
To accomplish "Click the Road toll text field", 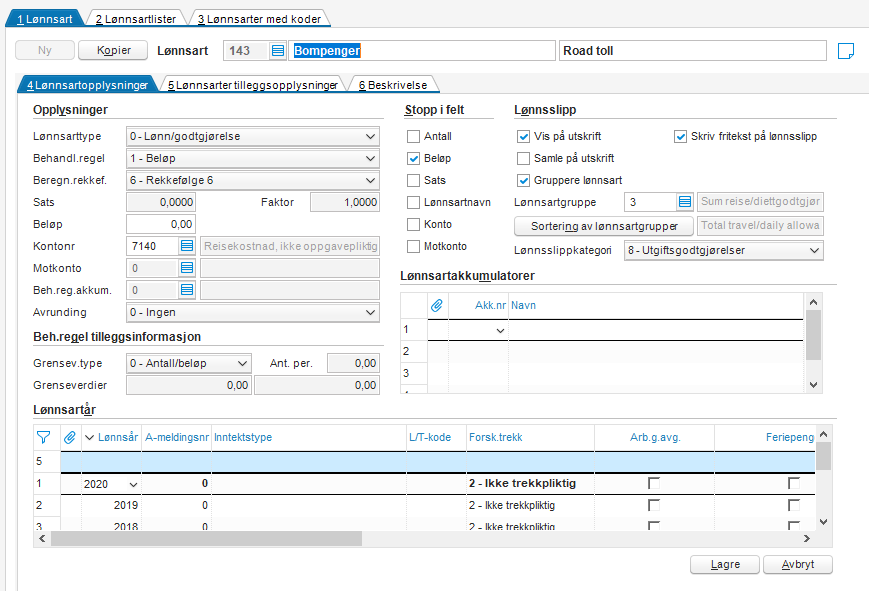I will [693, 50].
